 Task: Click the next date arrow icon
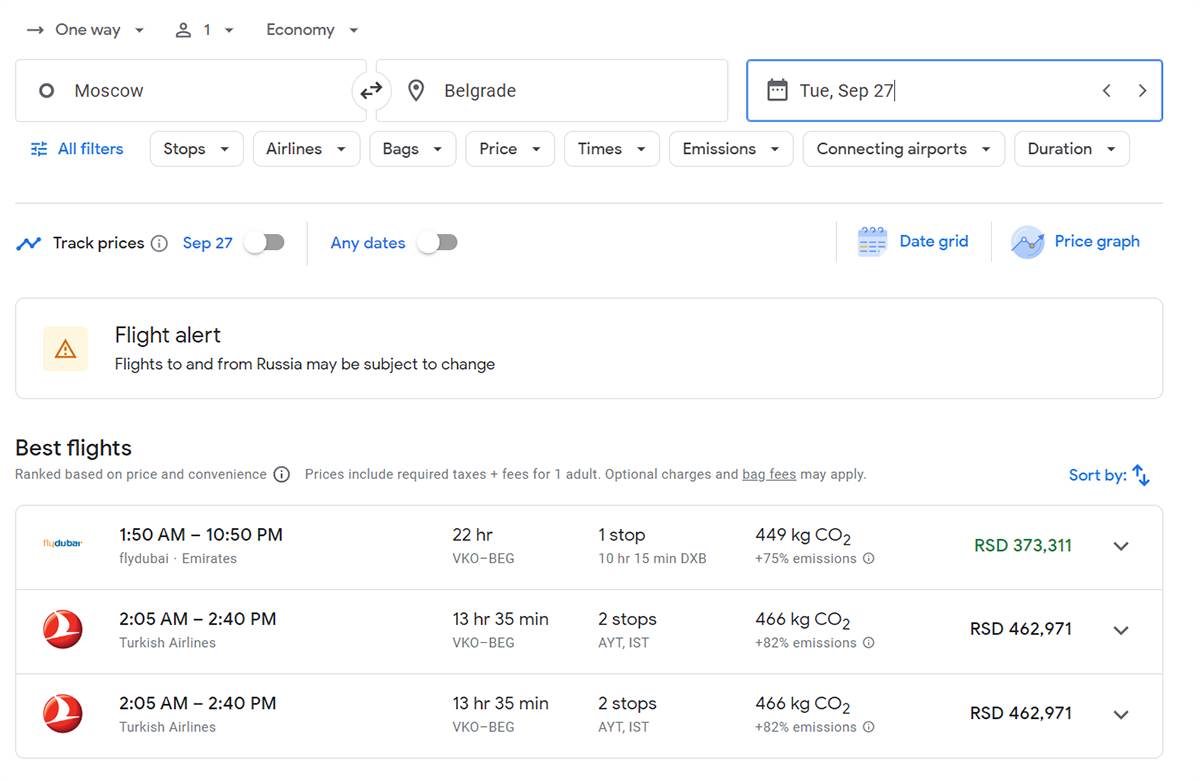coord(1142,91)
